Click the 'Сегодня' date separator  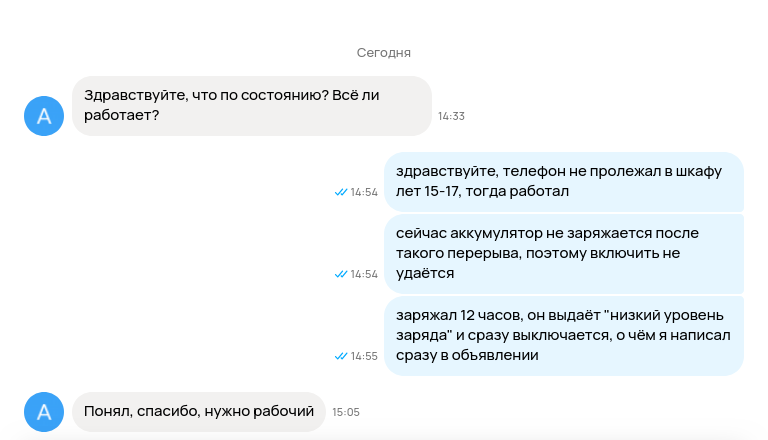(x=384, y=52)
